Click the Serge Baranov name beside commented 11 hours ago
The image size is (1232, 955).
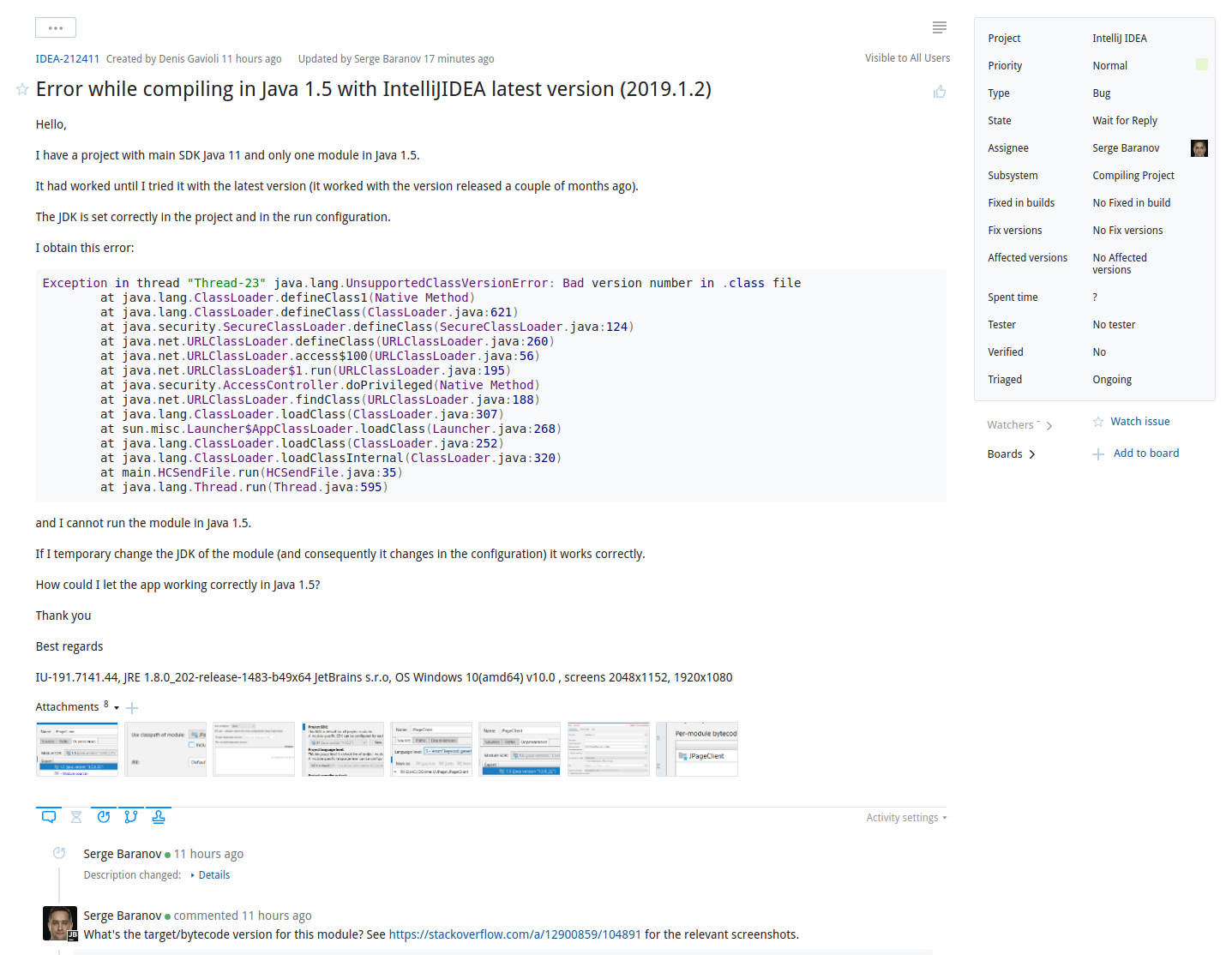coord(123,916)
